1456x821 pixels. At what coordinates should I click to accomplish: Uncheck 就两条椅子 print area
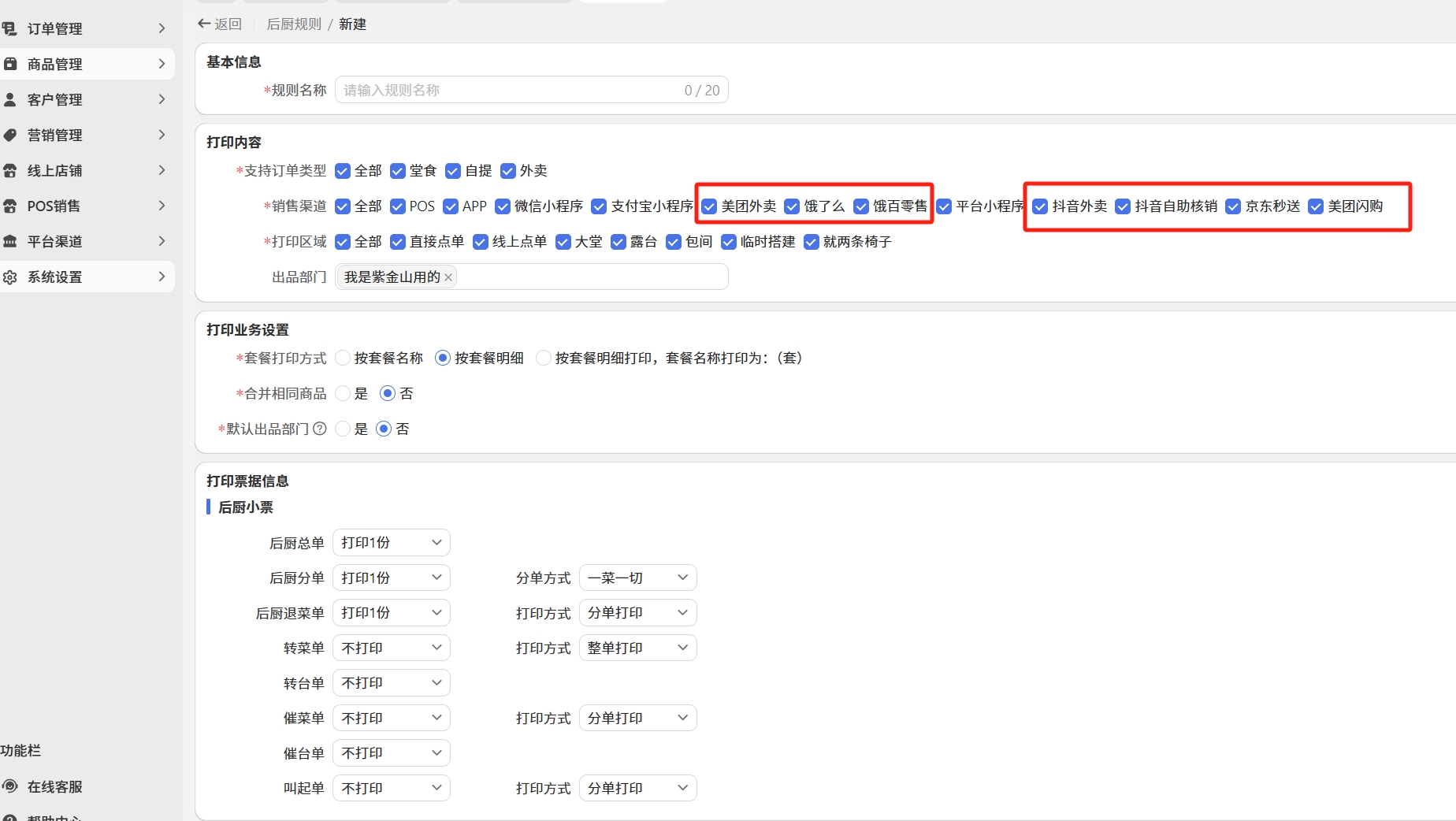pyautogui.click(x=812, y=242)
